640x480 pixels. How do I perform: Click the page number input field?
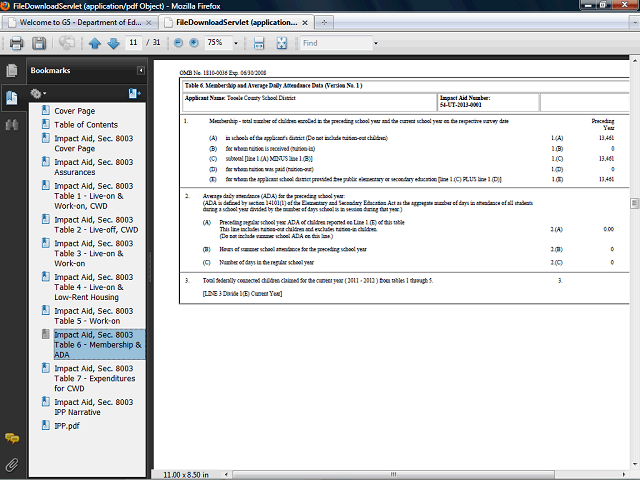tap(133, 43)
